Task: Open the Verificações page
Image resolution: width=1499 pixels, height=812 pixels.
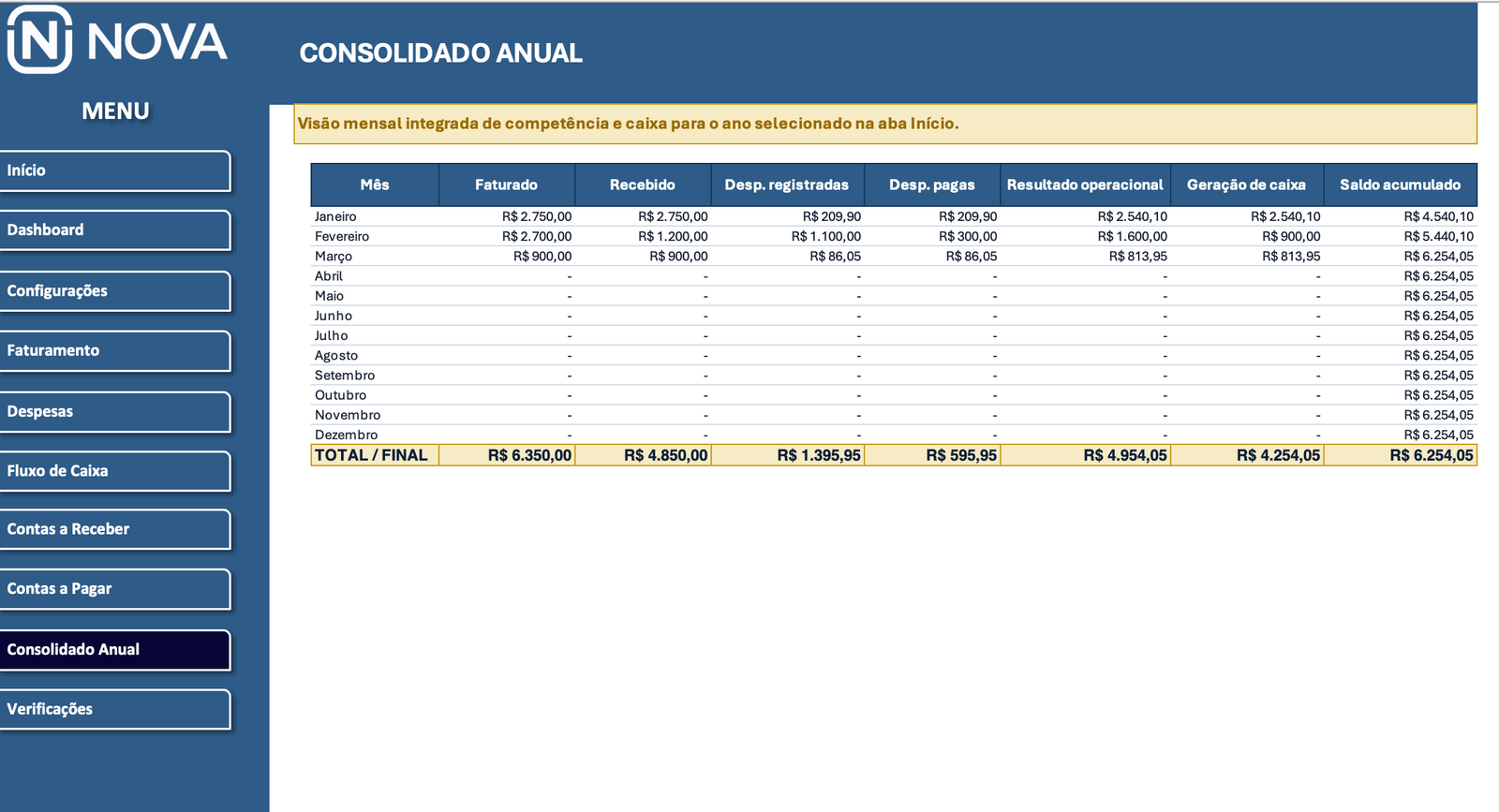Action: point(115,710)
